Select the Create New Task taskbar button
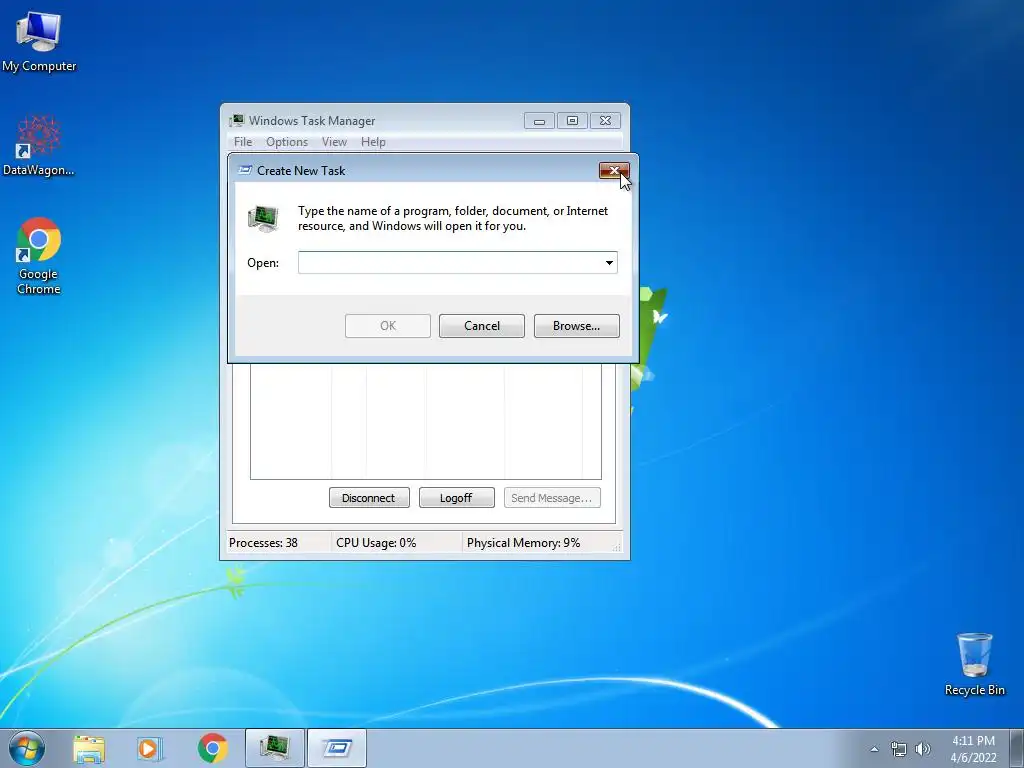Viewport: 1024px width, 768px height. click(337, 748)
